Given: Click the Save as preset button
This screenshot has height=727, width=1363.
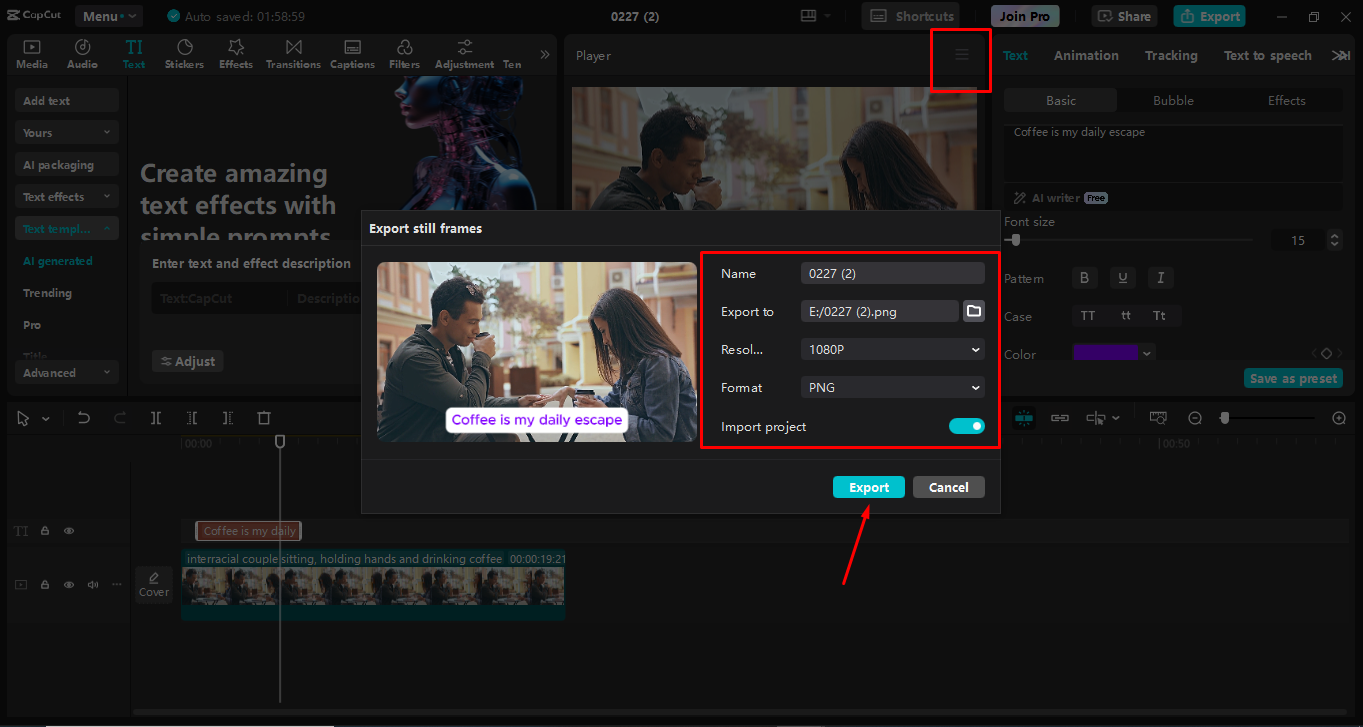Looking at the screenshot, I should [1292, 378].
